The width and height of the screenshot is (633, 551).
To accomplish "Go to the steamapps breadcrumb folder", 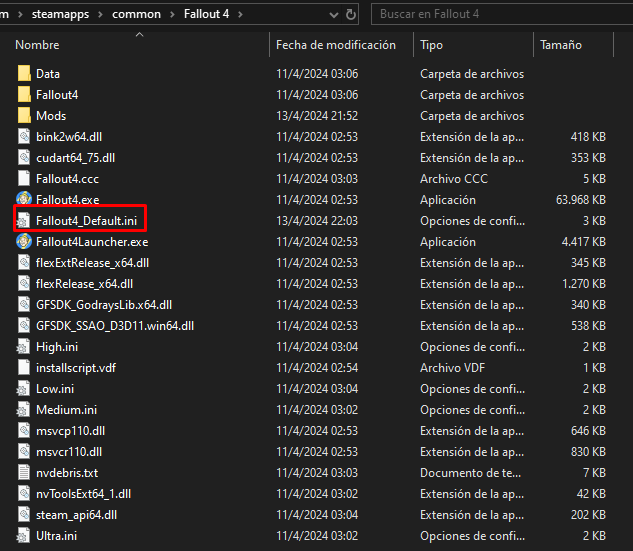I will click(61, 14).
